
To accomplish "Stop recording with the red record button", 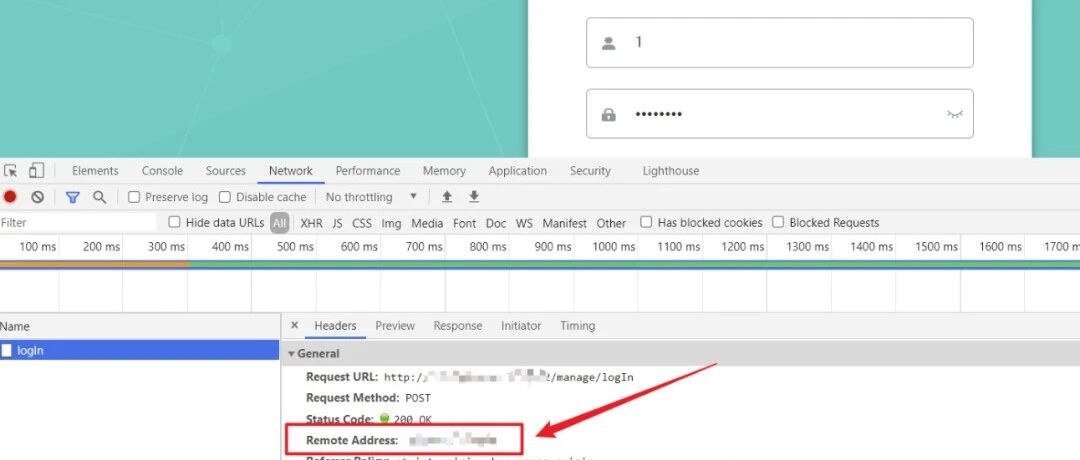I will (10, 197).
